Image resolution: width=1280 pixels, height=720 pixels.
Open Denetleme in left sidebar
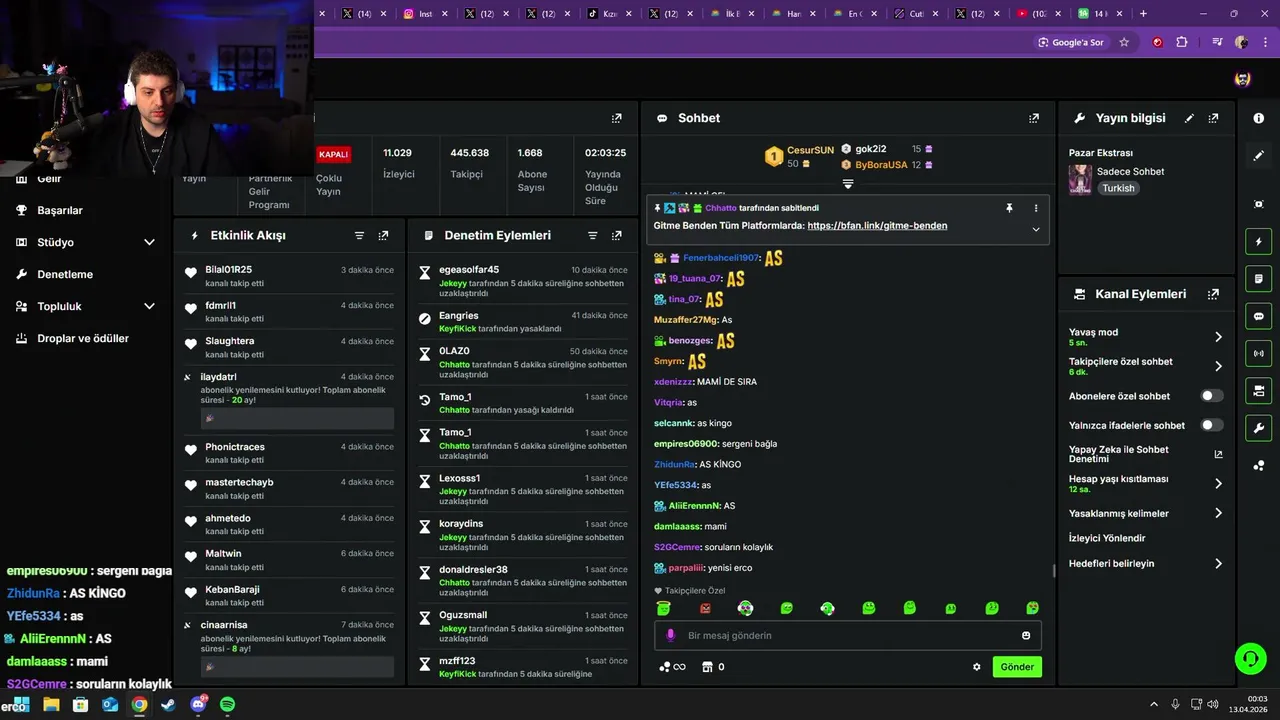65,274
